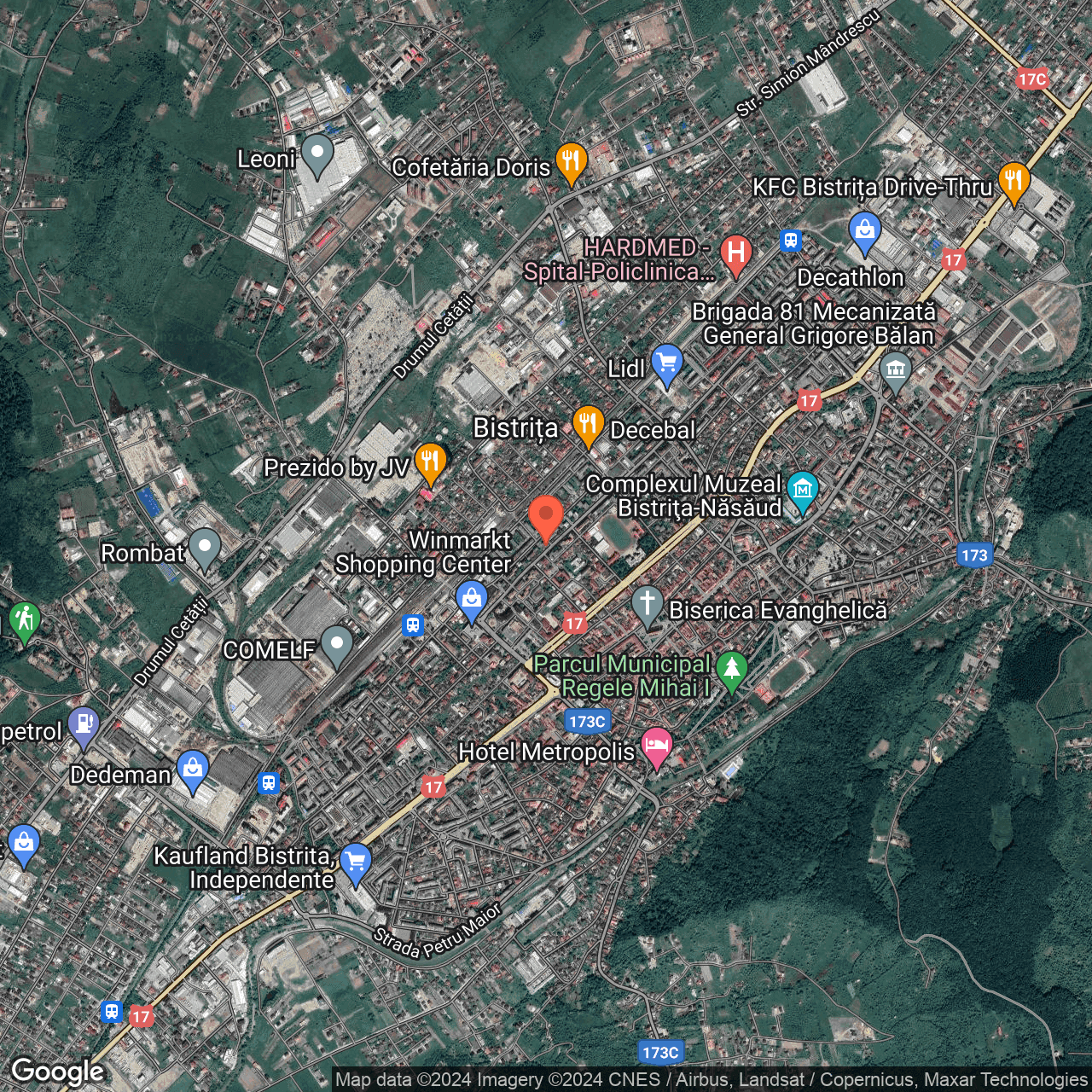Select the Winmarkt Shopping Center bag icon
The width and height of the screenshot is (1092, 1092).
pos(471,599)
